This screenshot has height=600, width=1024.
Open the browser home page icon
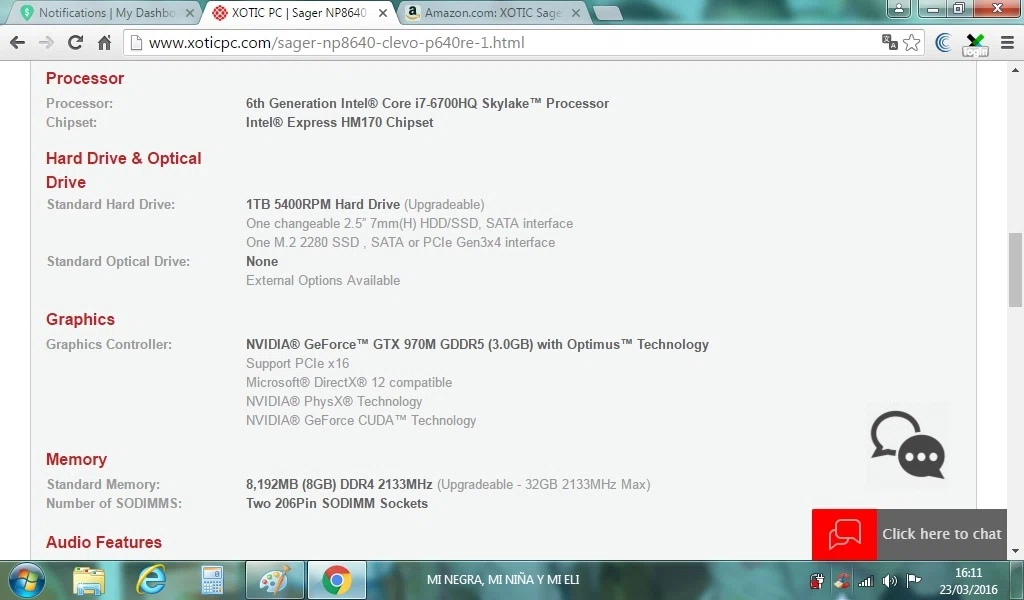104,43
